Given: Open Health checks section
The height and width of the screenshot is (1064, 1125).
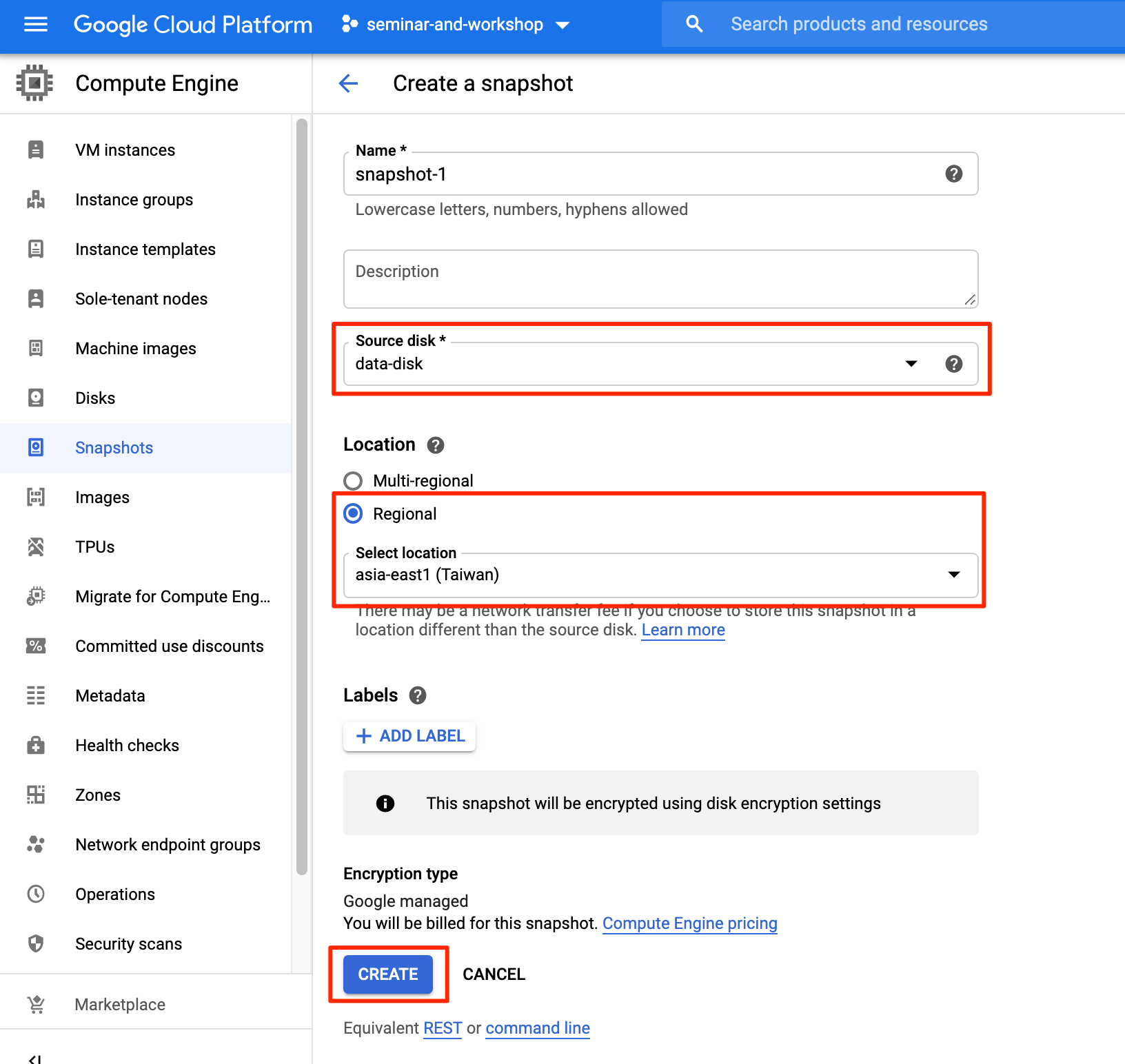Looking at the screenshot, I should click(127, 745).
